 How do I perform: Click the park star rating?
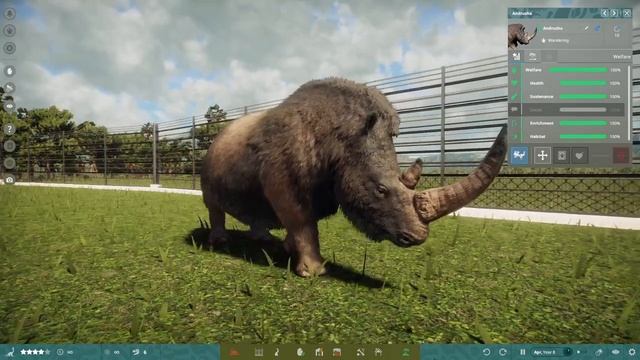(35, 352)
